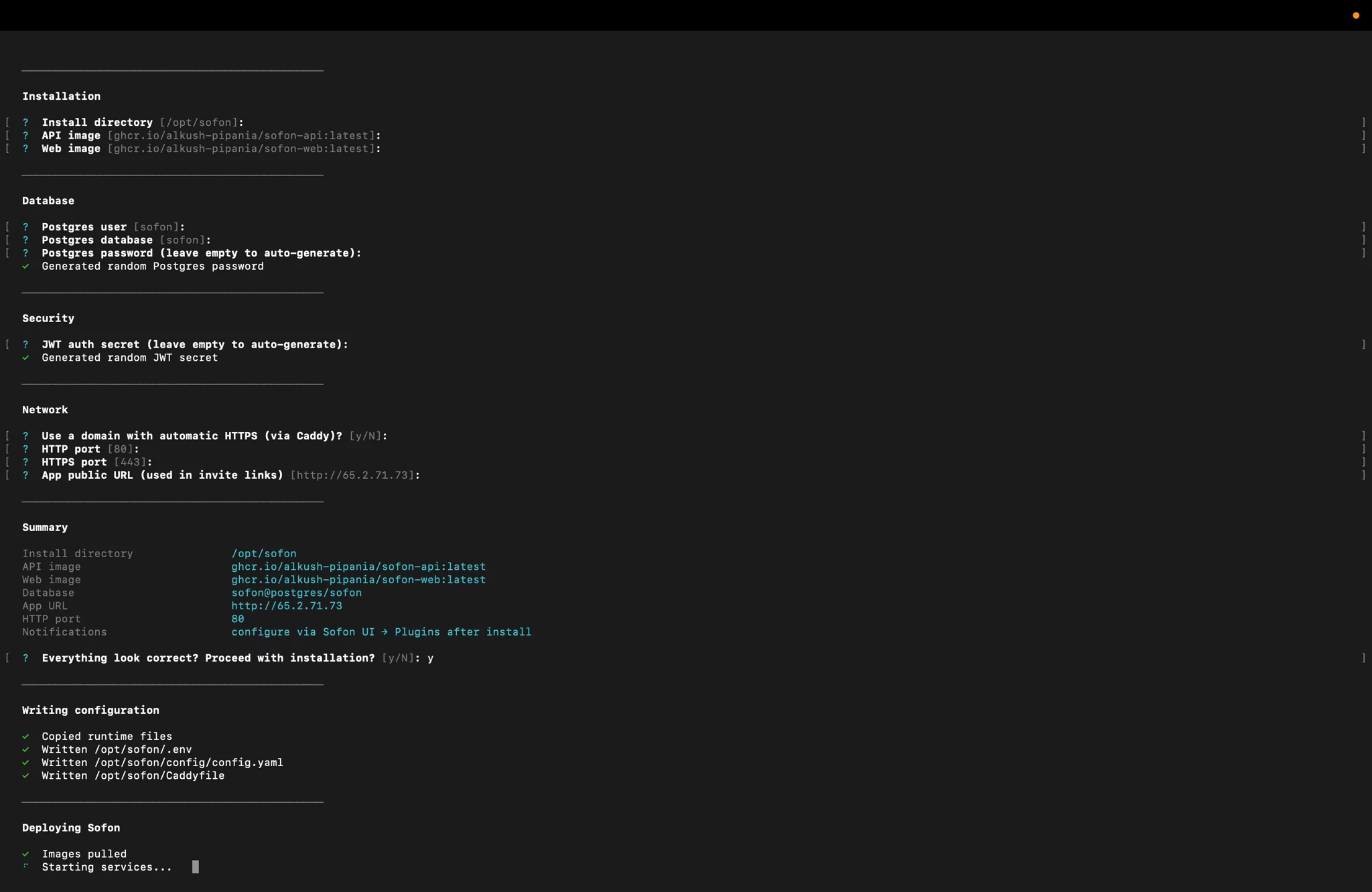
Task: Click the 'App public URL' prompt line
Action: 231,475
